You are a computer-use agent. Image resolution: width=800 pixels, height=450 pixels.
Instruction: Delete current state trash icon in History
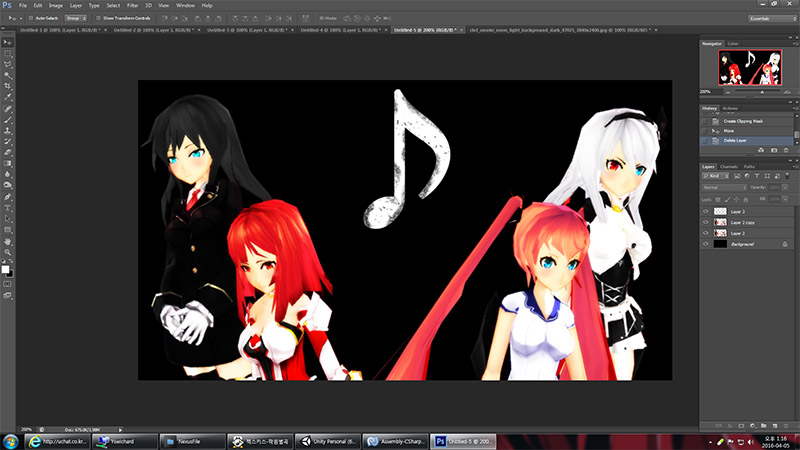pos(786,150)
